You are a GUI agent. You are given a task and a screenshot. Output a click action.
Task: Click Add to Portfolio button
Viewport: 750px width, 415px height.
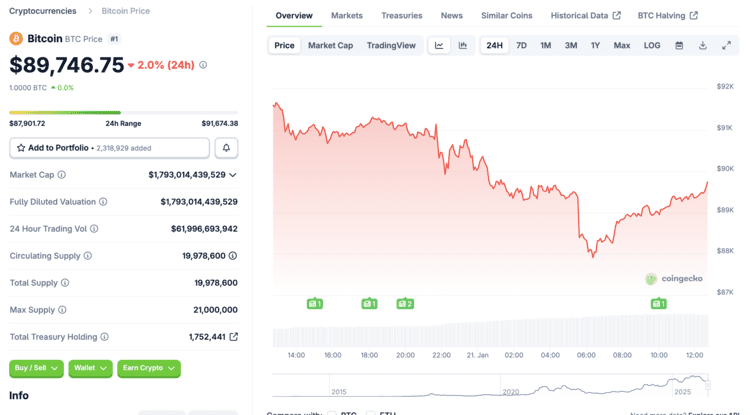[x=109, y=148]
